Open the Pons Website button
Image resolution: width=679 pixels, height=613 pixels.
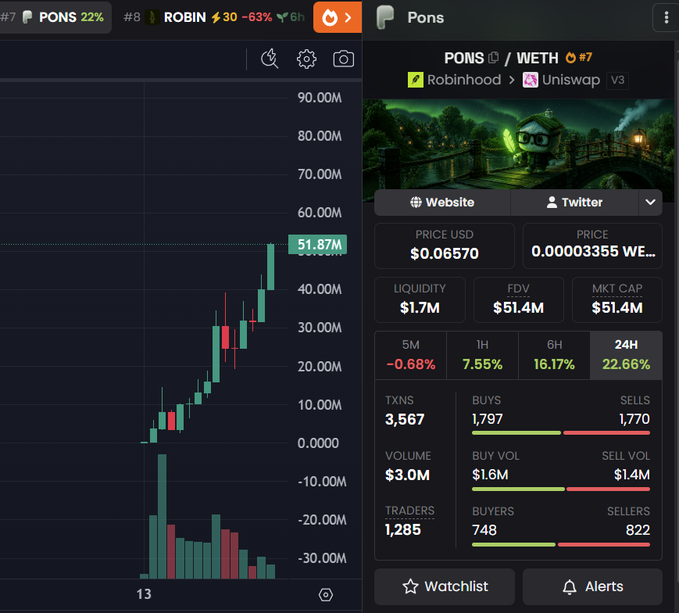[x=442, y=202]
